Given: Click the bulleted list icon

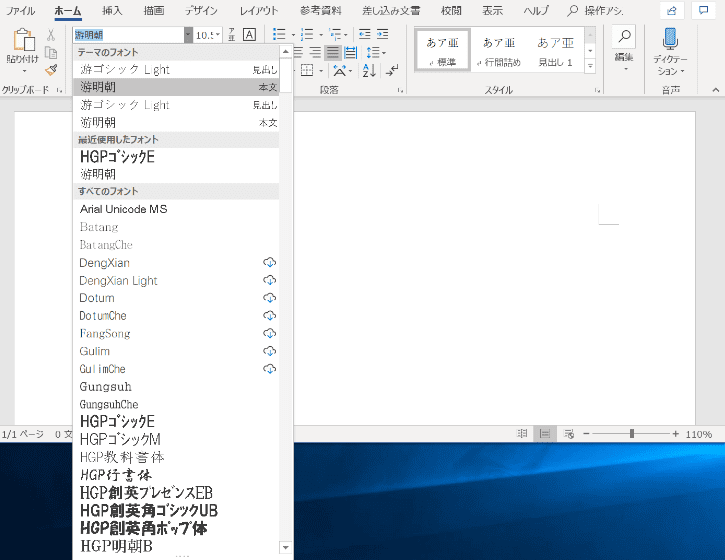Looking at the screenshot, I should pos(279,34).
